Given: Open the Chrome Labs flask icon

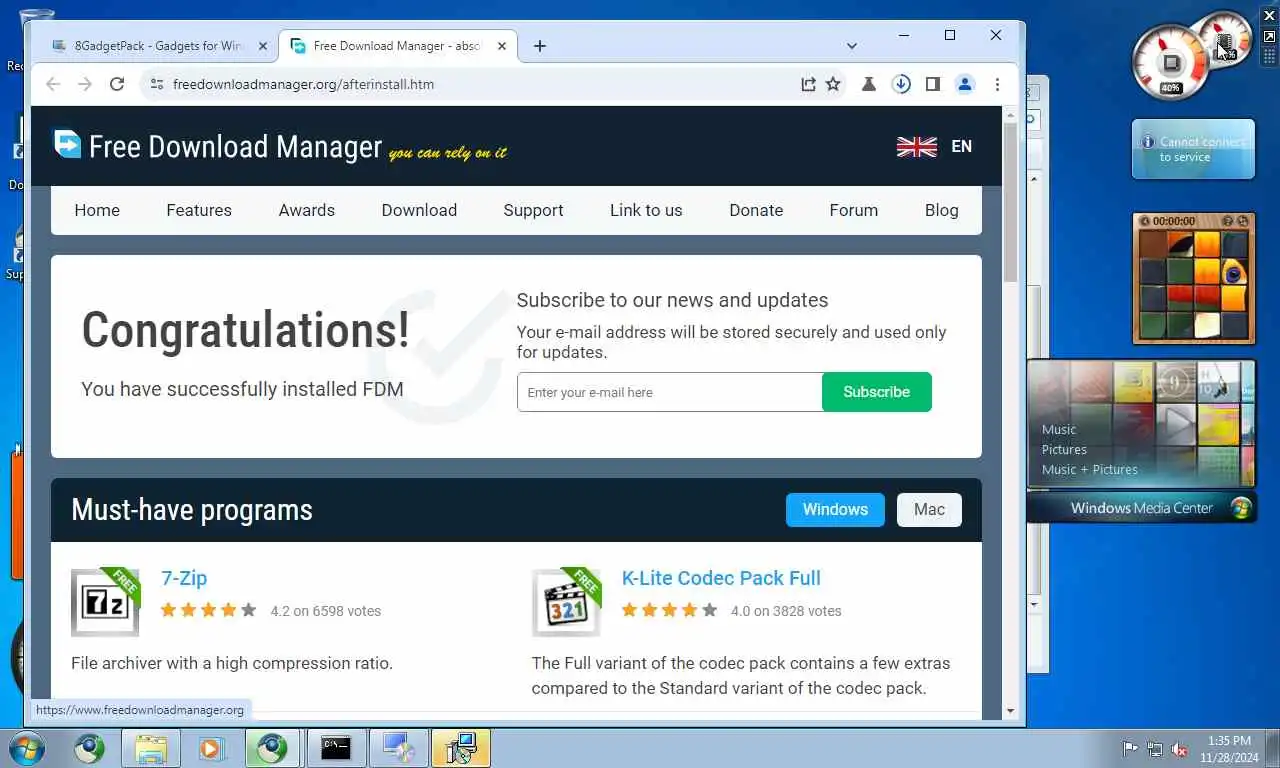Looking at the screenshot, I should [869, 84].
